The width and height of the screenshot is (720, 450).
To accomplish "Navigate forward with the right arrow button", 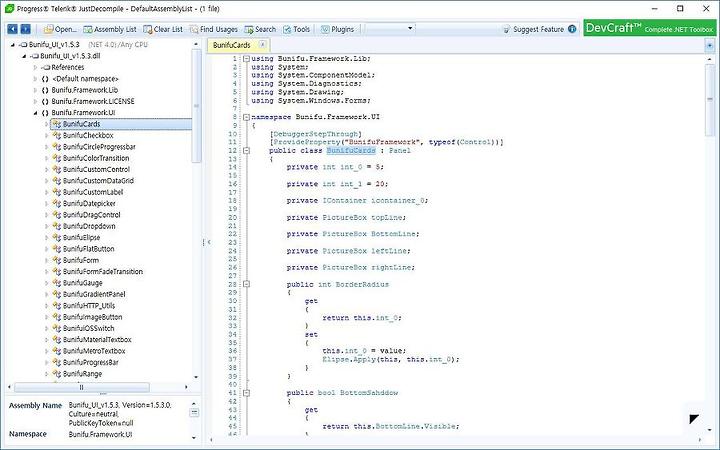I will pyautogui.click(x=25, y=29).
